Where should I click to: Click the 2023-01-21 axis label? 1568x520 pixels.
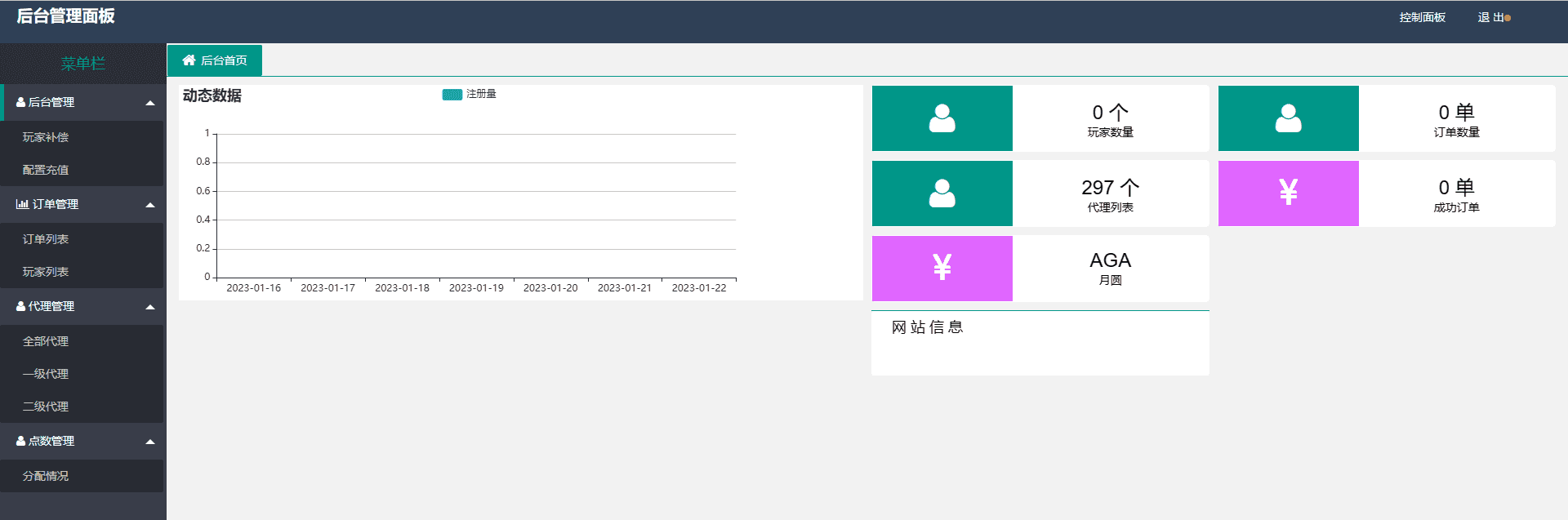coord(625,288)
